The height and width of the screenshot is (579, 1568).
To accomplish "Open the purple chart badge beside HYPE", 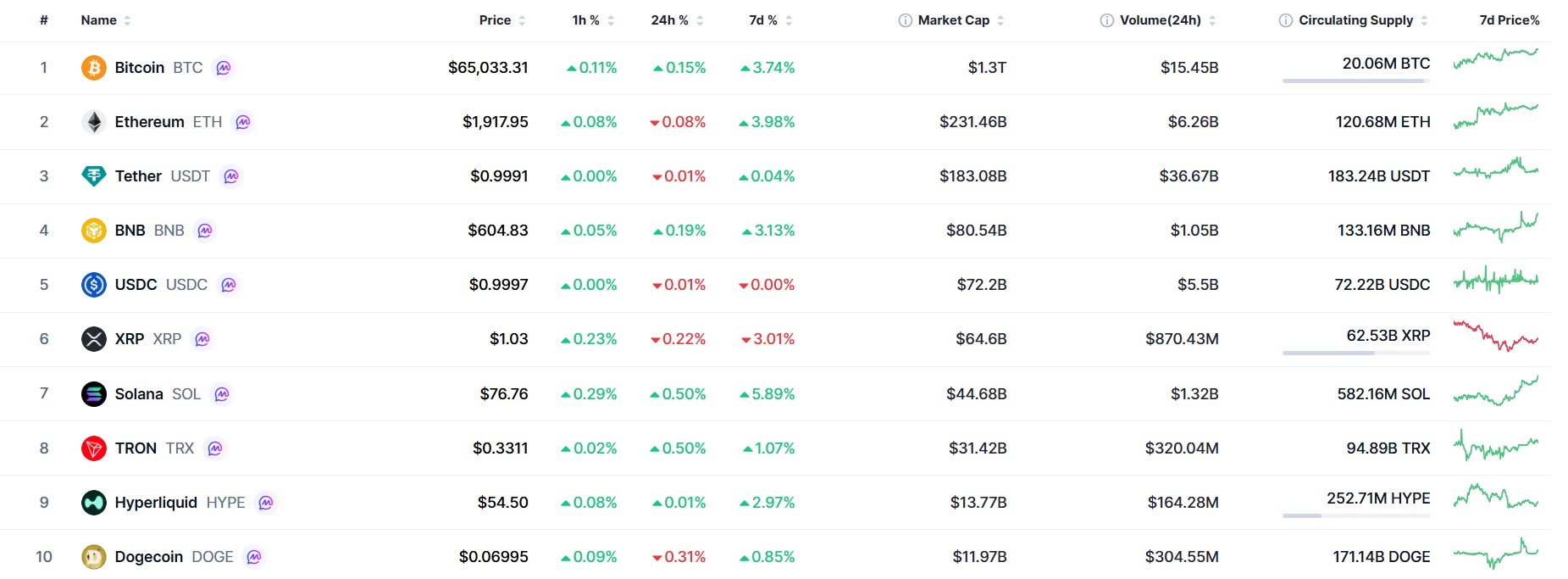I will (x=266, y=503).
